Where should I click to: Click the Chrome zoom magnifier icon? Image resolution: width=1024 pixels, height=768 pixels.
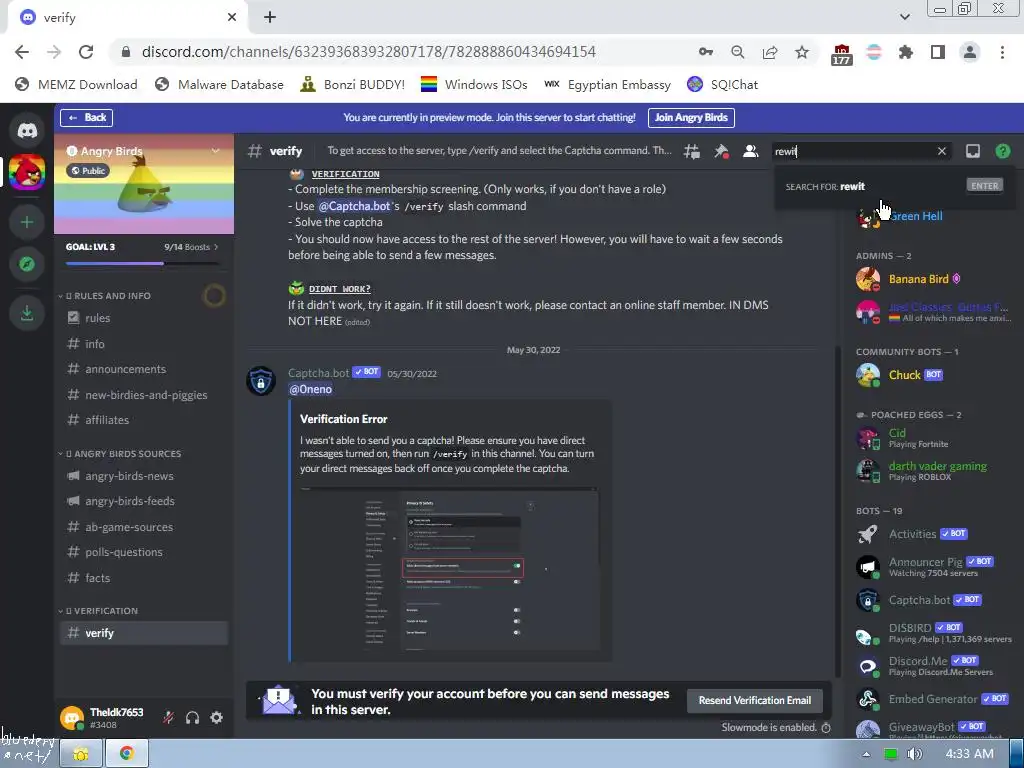pyautogui.click(x=738, y=52)
